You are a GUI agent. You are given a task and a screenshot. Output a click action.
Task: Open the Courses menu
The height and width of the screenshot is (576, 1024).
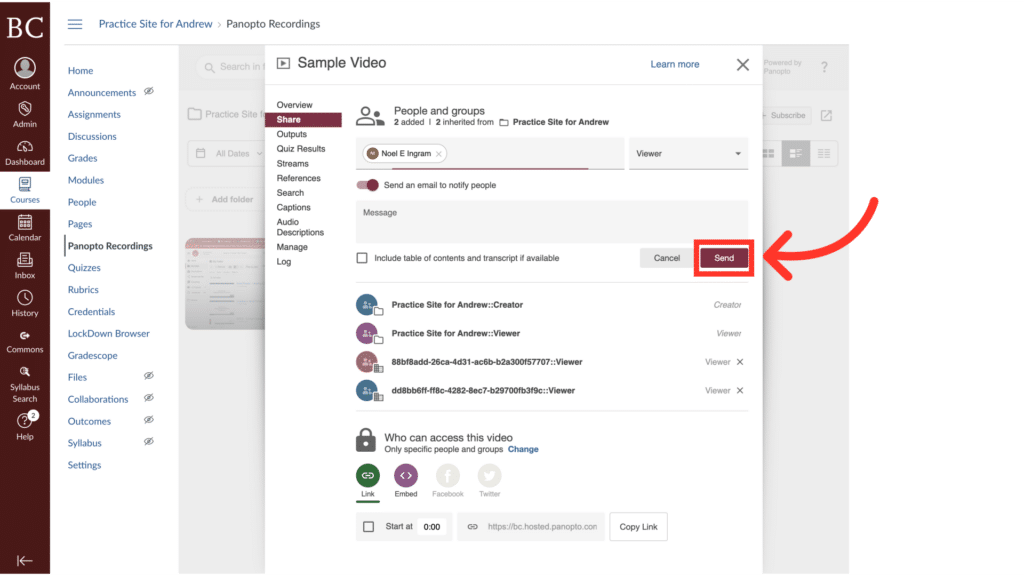[25, 190]
